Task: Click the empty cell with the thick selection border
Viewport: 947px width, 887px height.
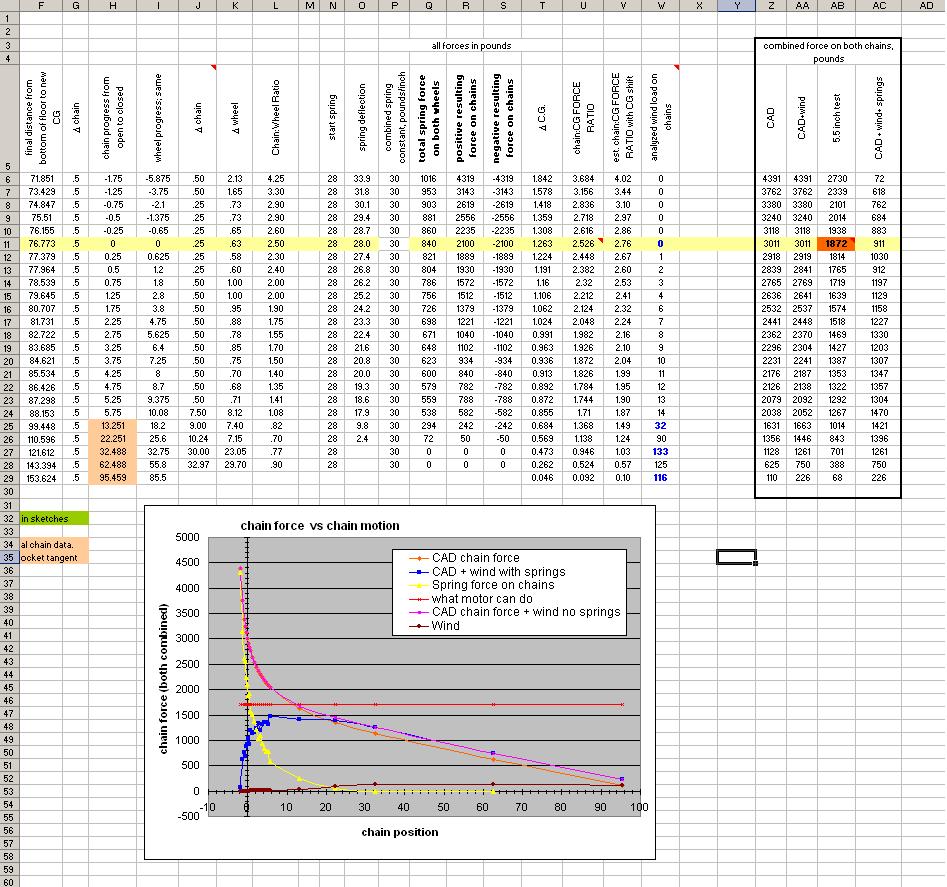Action: click(736, 557)
